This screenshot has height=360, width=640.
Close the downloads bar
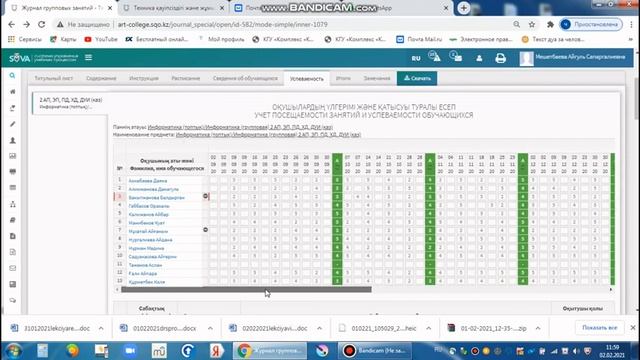coord(633,328)
